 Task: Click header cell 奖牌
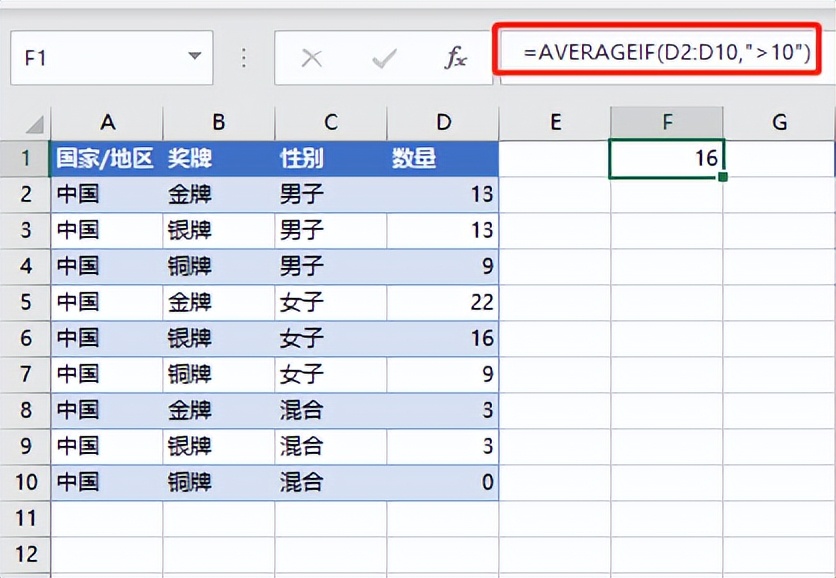tap(219, 158)
